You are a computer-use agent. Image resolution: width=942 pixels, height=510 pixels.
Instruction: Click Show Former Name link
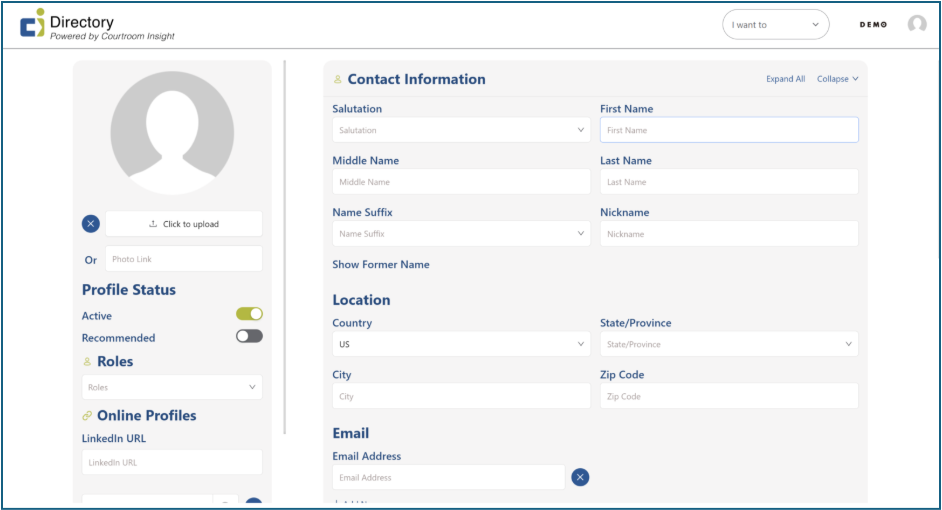coord(381,265)
